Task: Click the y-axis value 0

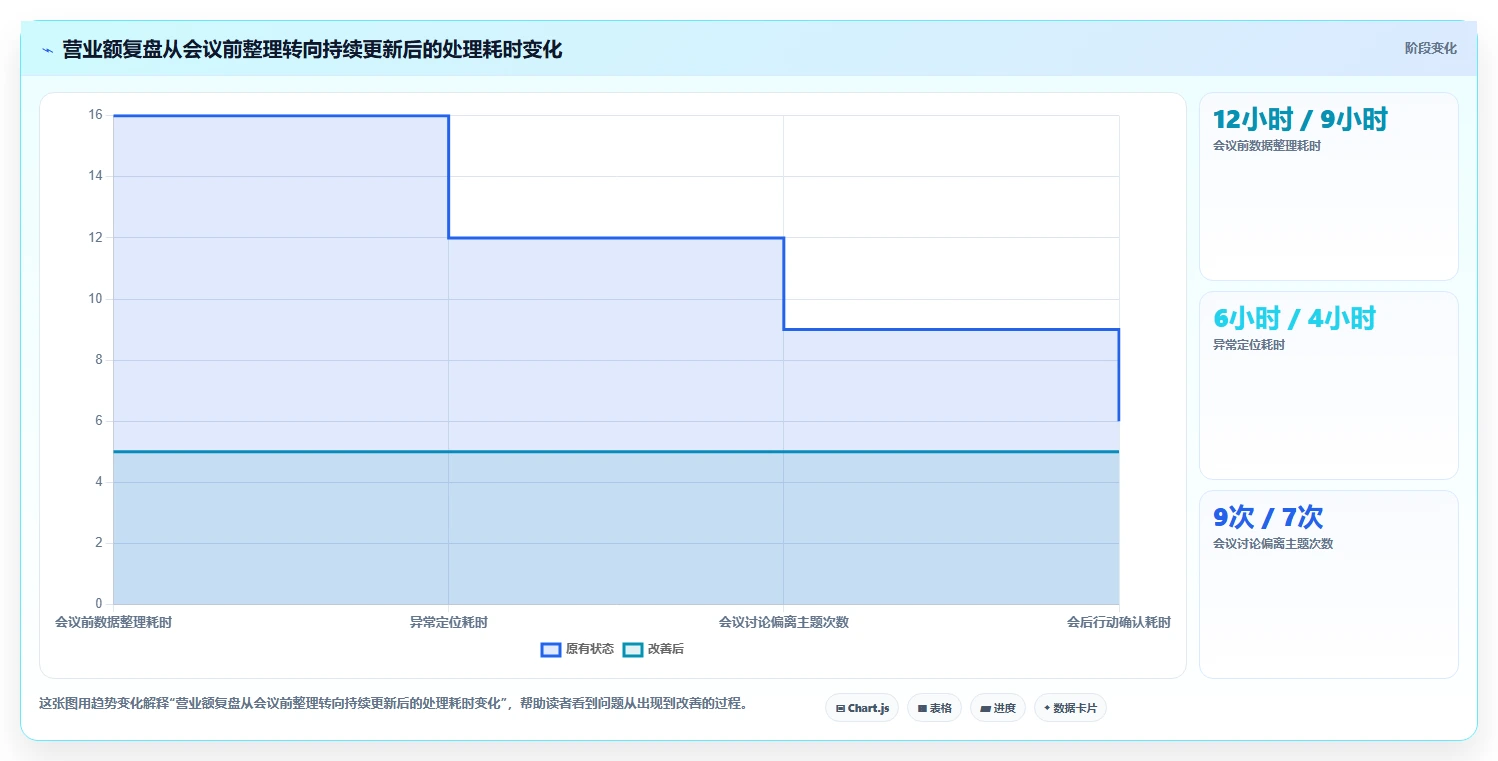Action: tap(99, 604)
